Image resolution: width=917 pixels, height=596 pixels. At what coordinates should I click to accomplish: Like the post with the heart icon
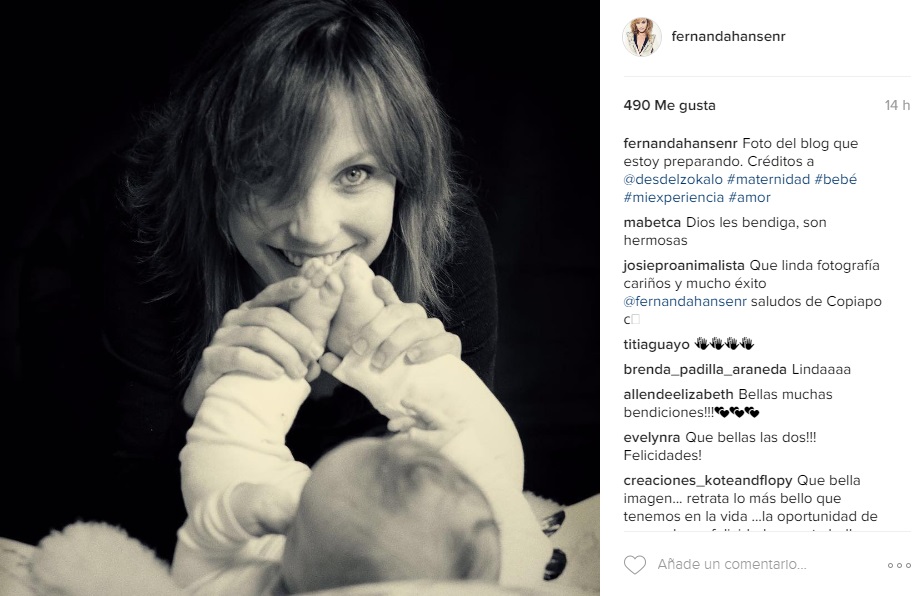(635, 564)
